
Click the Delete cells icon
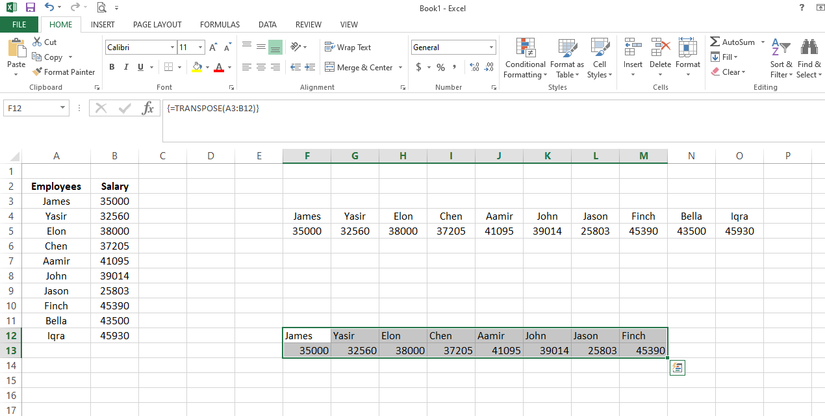(x=660, y=48)
